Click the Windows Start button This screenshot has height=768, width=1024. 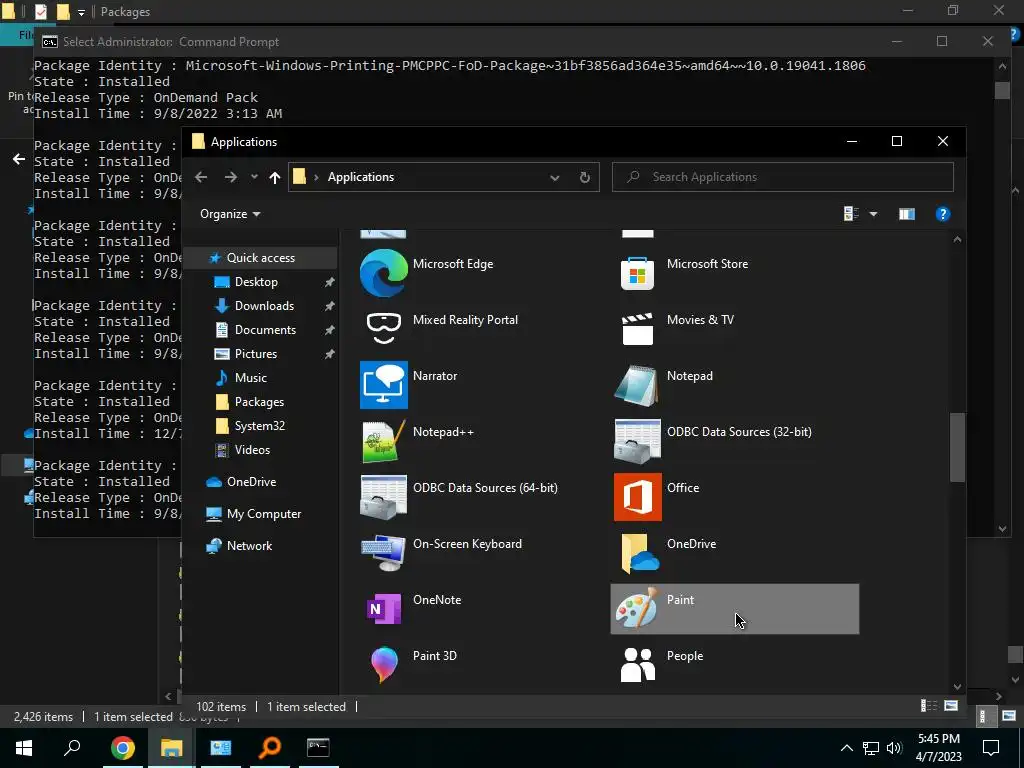click(x=24, y=748)
